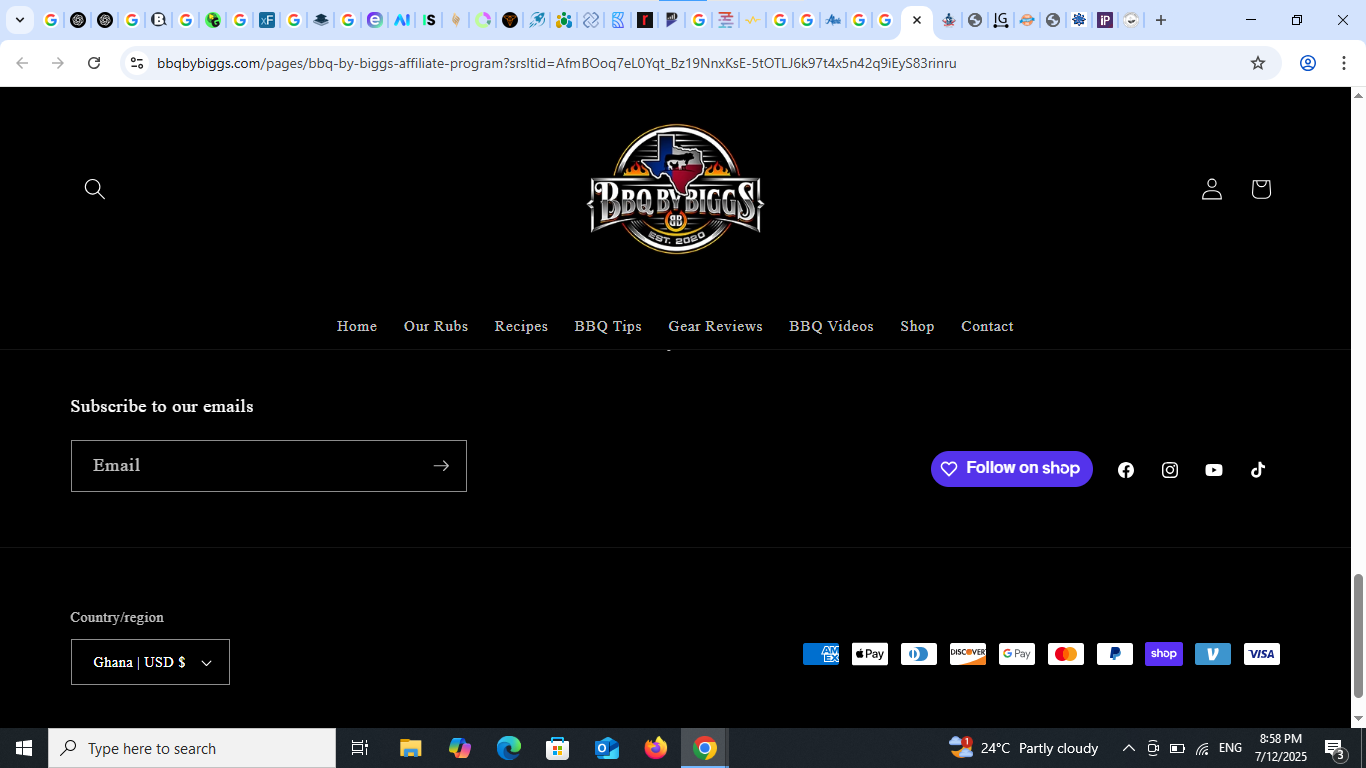
Task: Select the Country/region label text
Action: click(117, 617)
